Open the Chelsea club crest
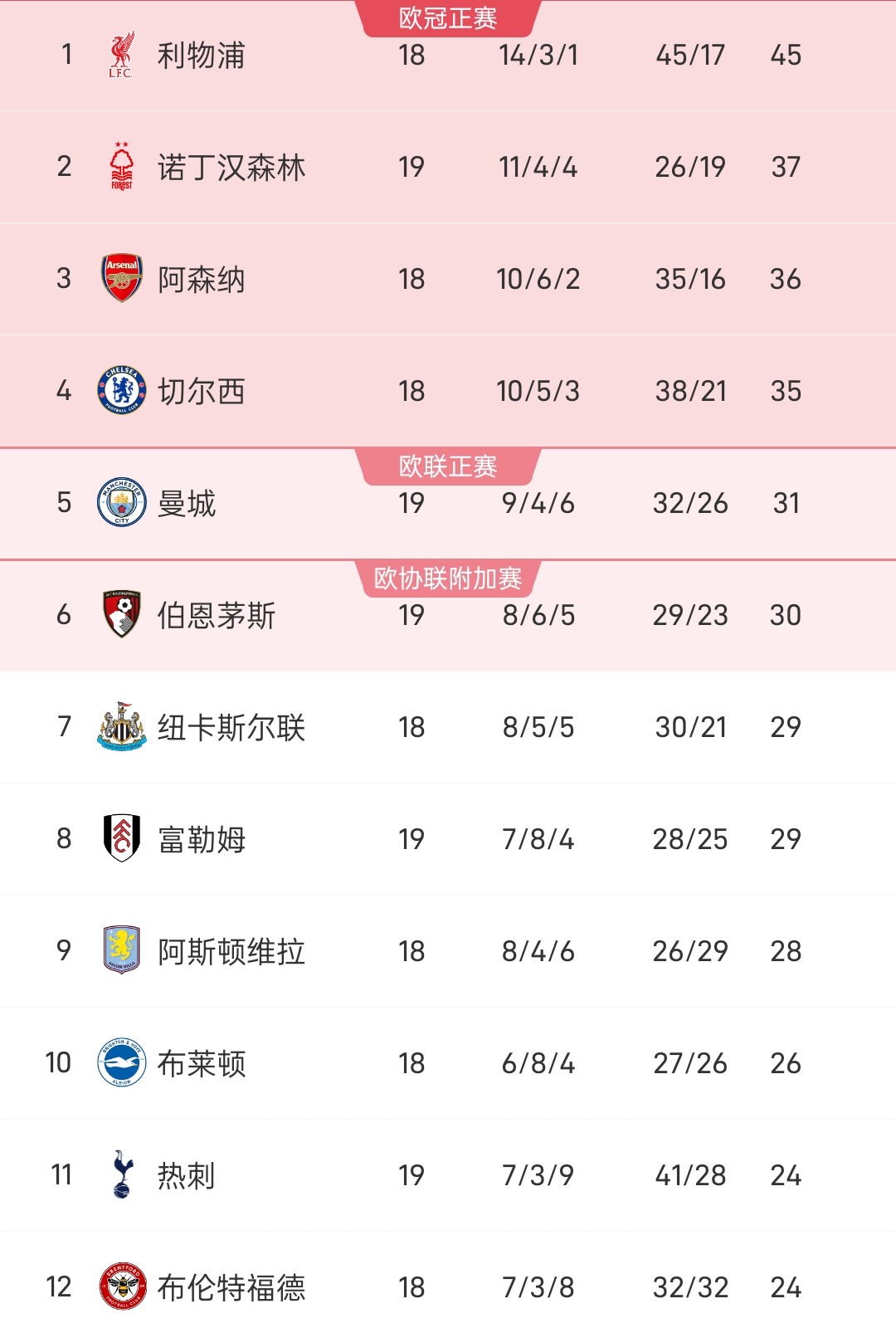 (122, 390)
